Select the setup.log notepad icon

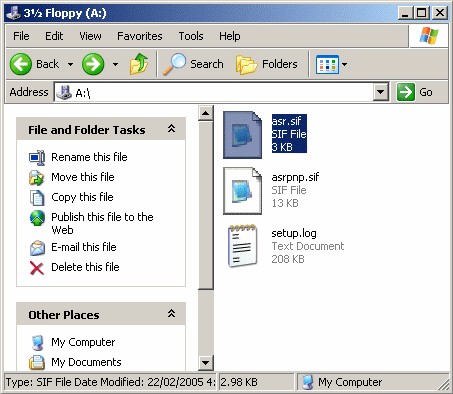pyautogui.click(x=243, y=246)
